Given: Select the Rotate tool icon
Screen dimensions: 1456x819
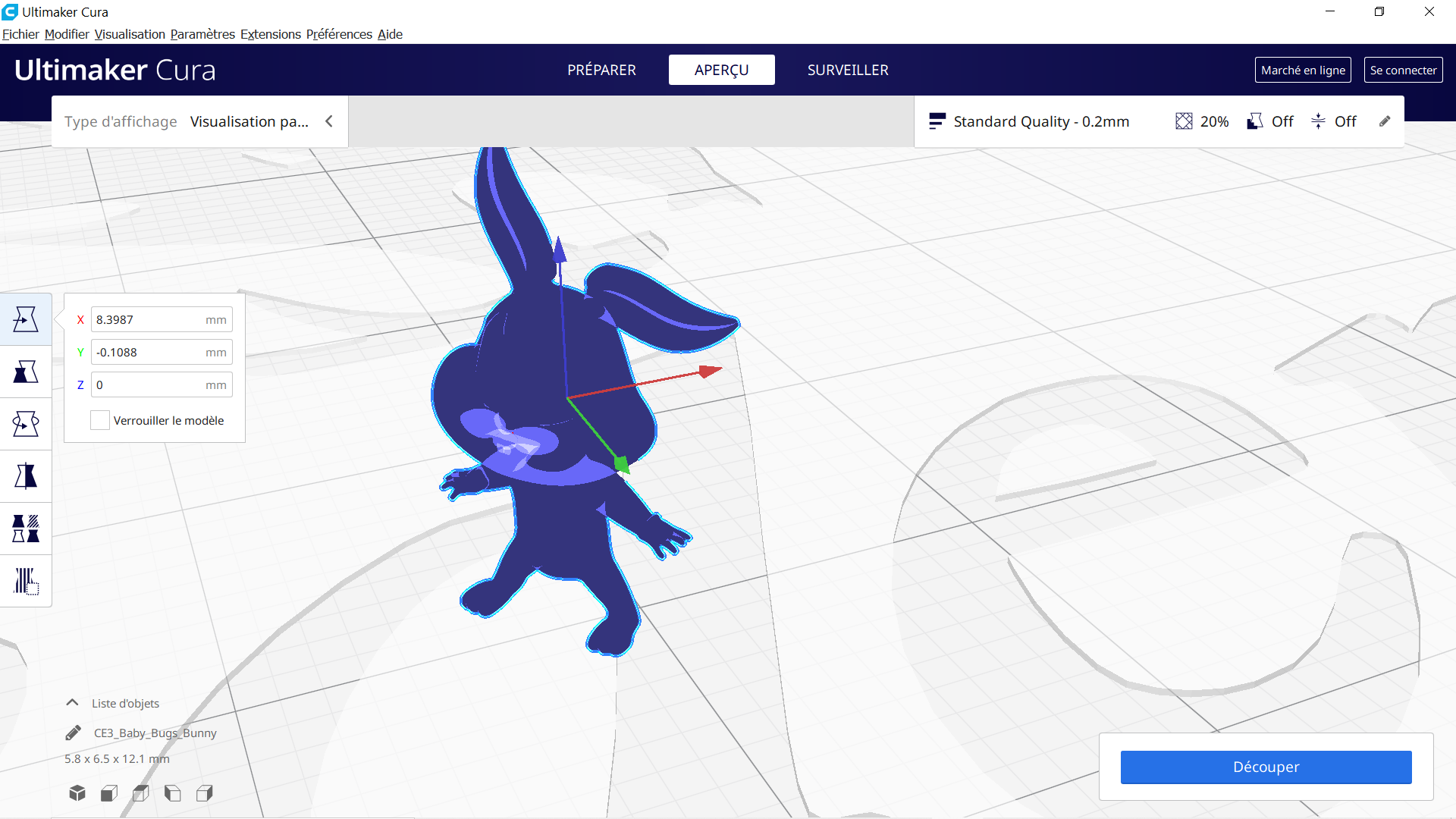Looking at the screenshot, I should pyautogui.click(x=26, y=424).
